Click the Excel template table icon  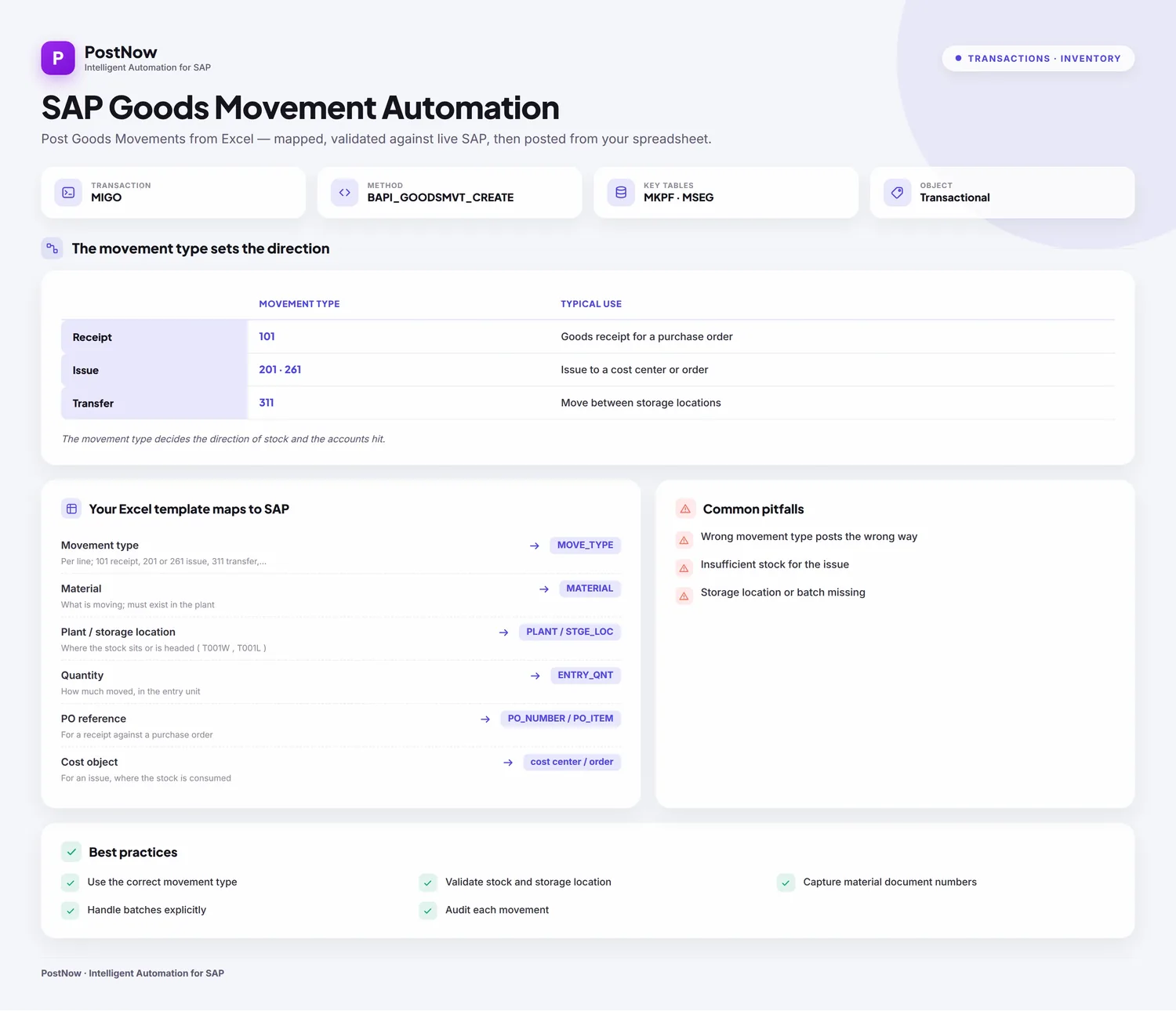[71, 509]
